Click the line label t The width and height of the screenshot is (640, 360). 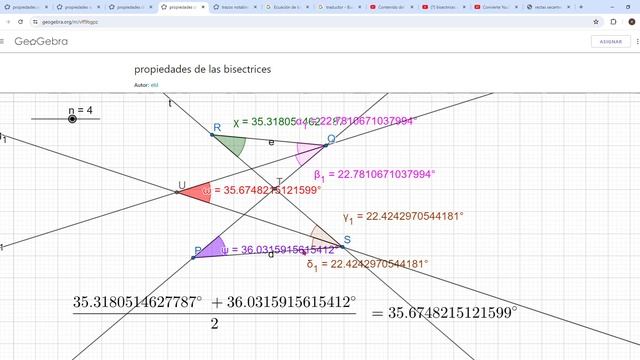coord(170,104)
